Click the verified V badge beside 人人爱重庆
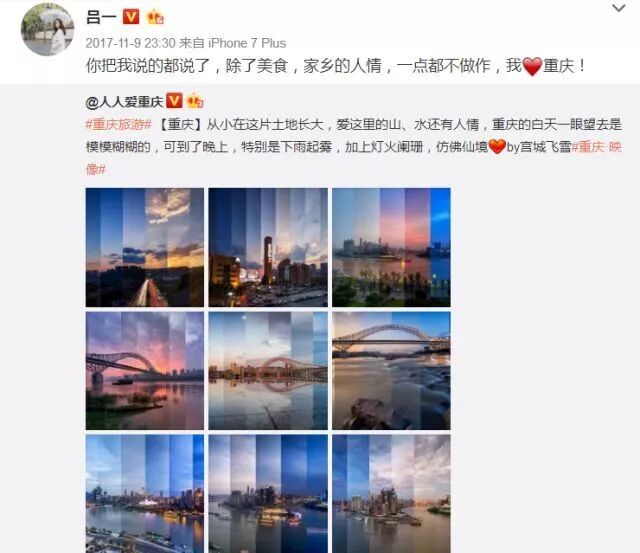The image size is (640, 553). [174, 100]
